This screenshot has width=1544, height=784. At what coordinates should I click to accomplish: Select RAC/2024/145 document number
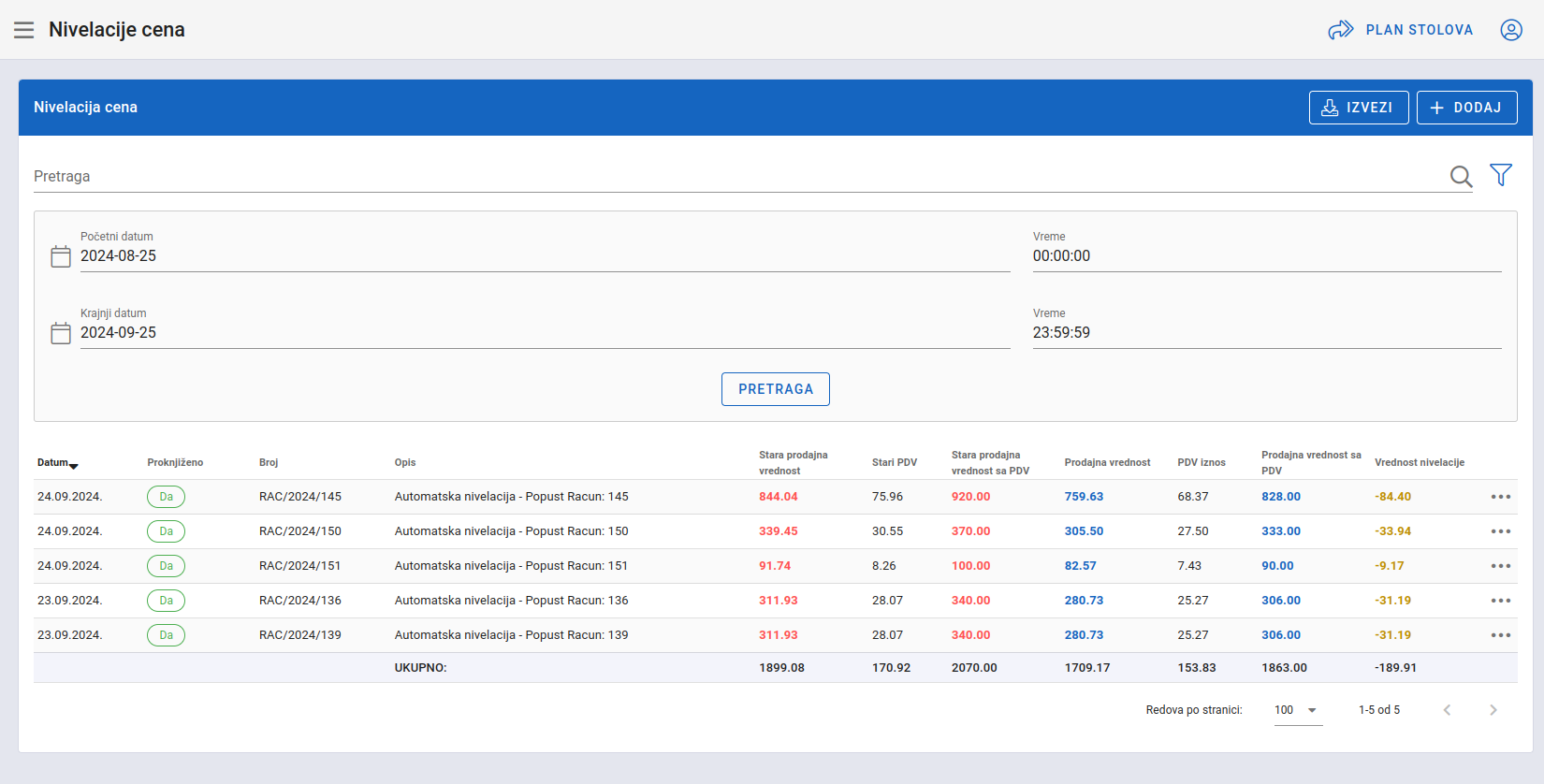tap(300, 497)
